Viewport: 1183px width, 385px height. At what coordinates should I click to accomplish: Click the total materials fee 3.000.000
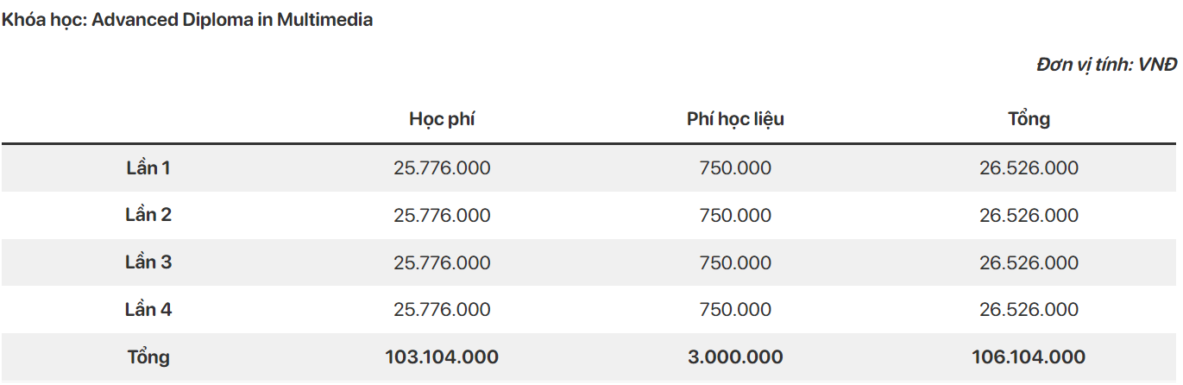tap(736, 357)
